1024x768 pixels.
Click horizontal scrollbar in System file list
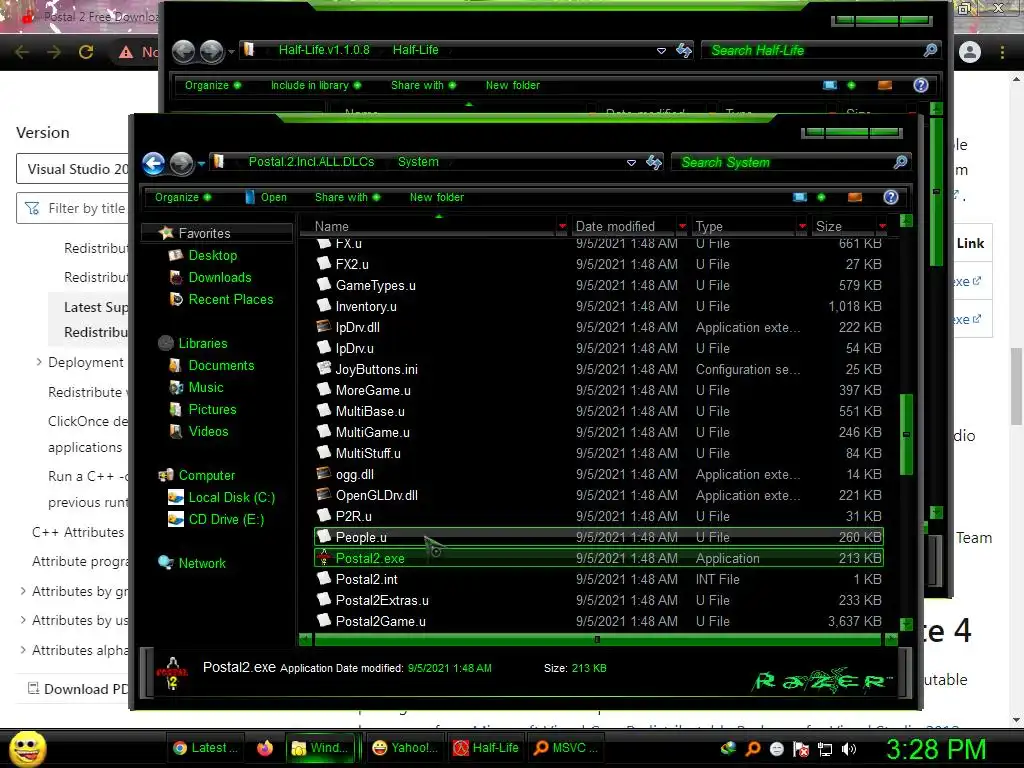point(597,640)
